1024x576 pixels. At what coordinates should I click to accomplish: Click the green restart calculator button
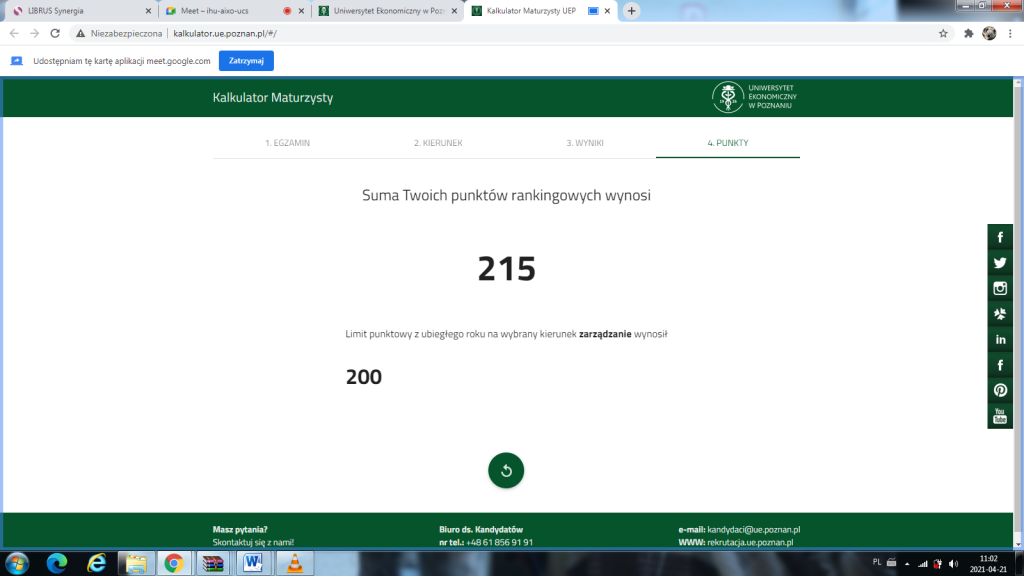point(506,471)
